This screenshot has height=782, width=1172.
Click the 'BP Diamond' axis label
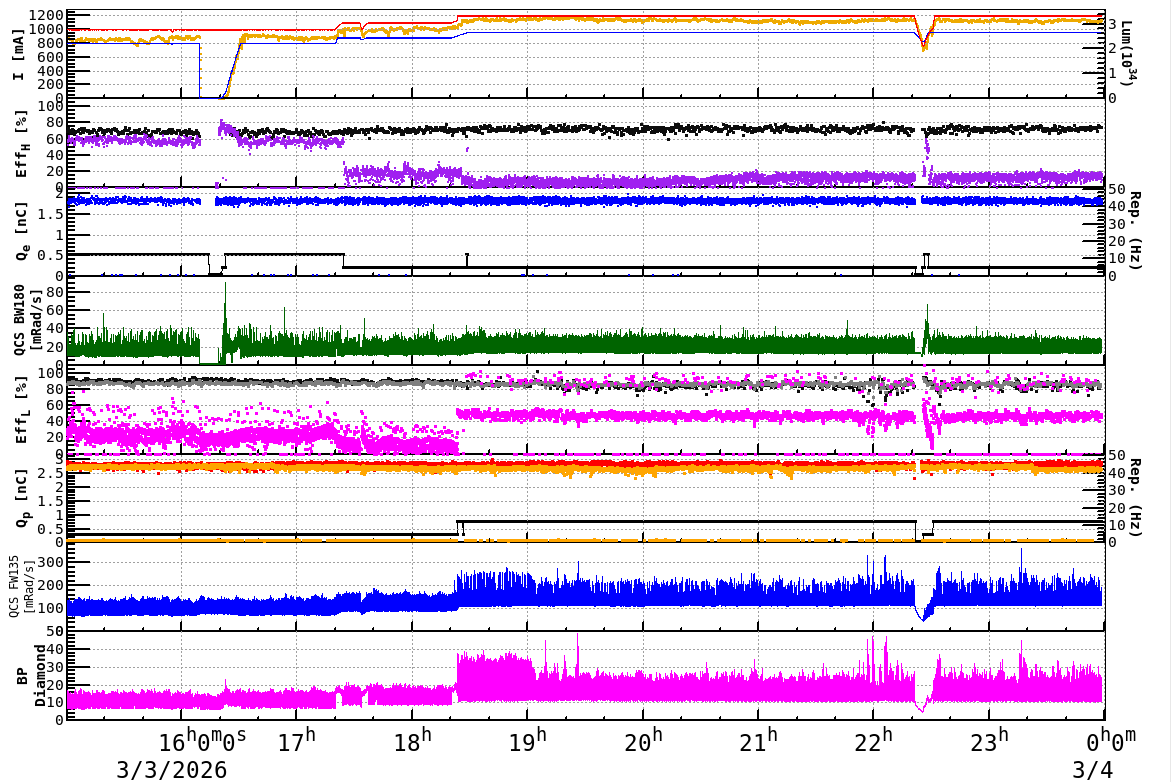pos(30,676)
